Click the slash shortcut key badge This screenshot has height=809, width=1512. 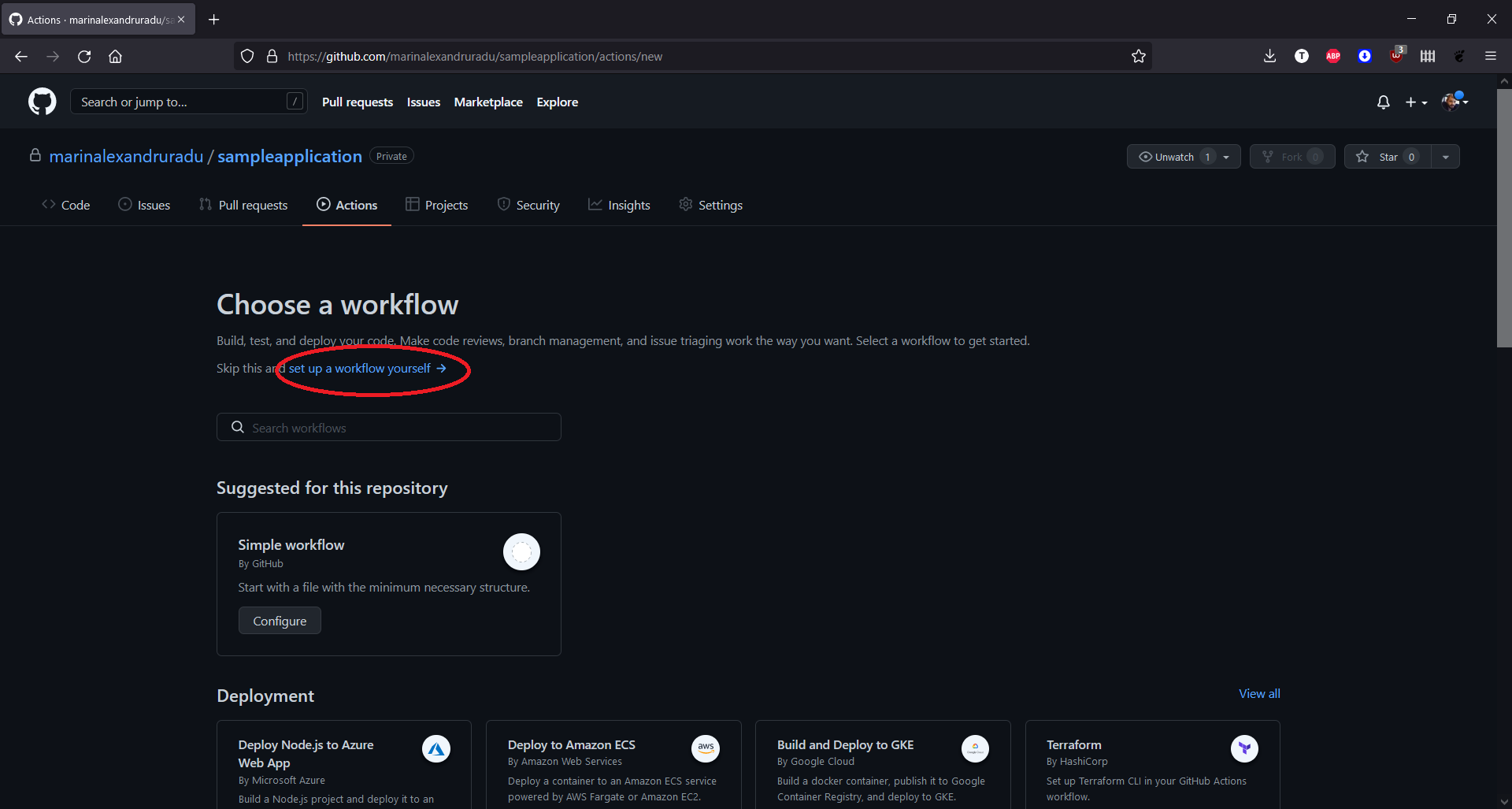tap(295, 101)
